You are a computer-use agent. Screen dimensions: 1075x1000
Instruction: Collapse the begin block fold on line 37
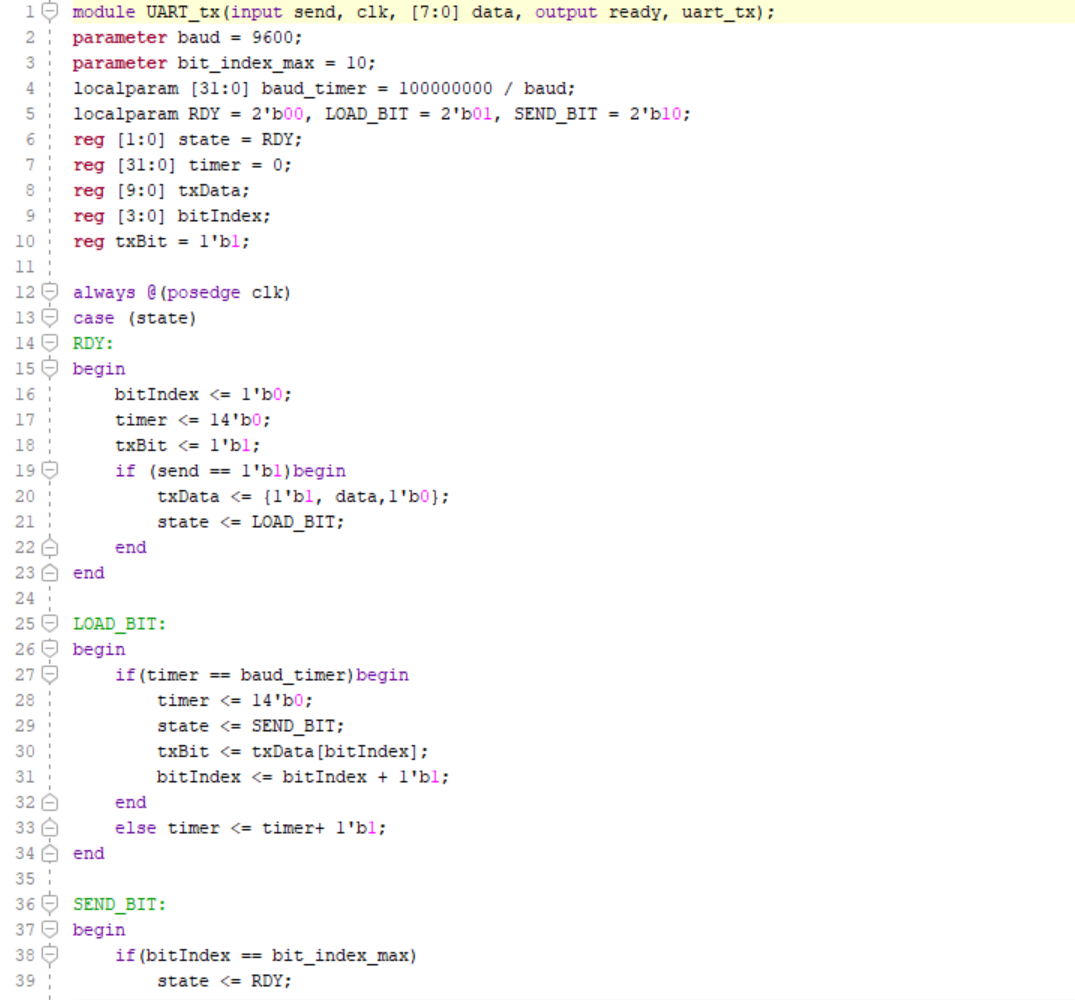(x=50, y=929)
